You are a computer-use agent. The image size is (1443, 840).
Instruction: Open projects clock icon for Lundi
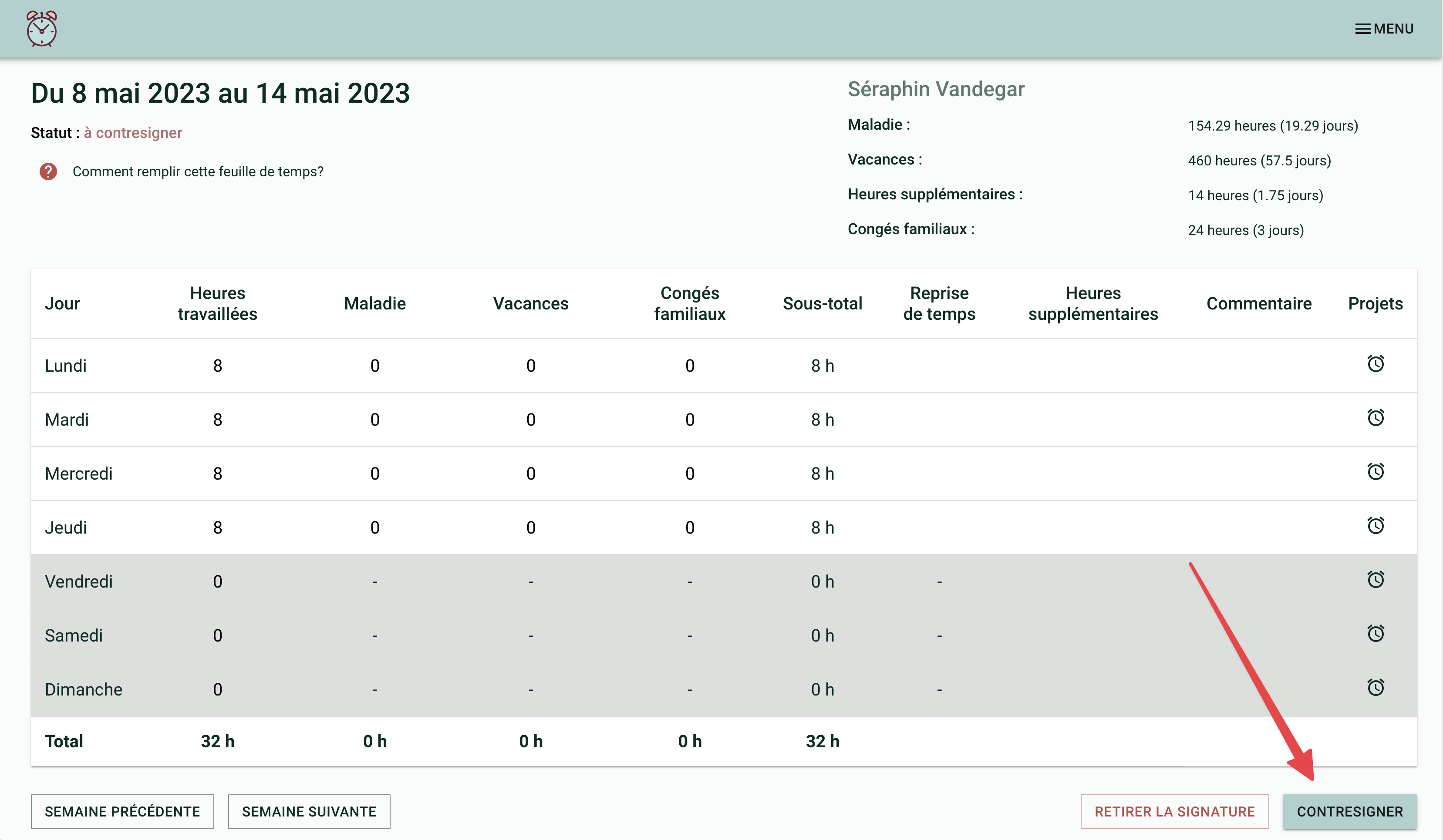click(x=1376, y=364)
